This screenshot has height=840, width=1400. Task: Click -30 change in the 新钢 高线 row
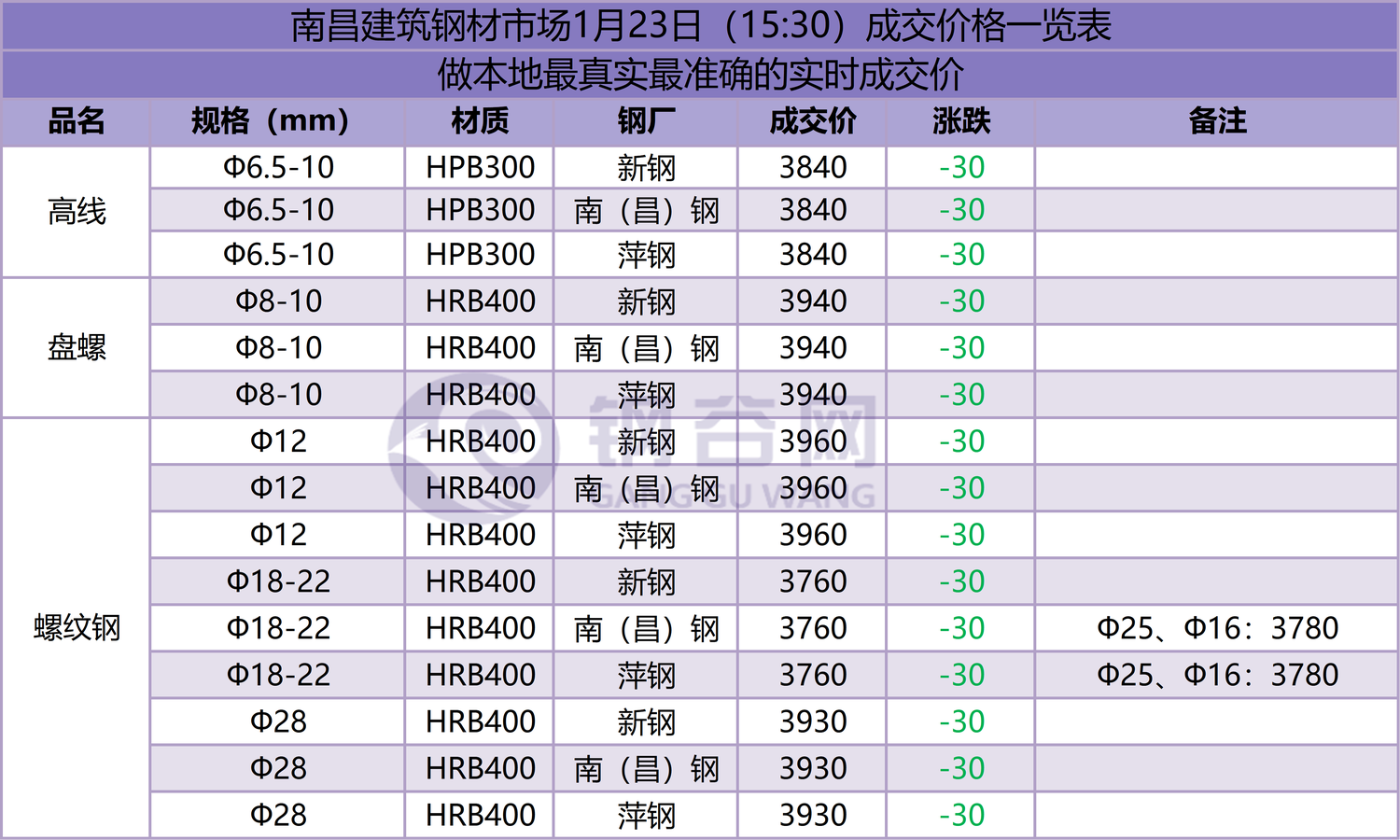(961, 168)
